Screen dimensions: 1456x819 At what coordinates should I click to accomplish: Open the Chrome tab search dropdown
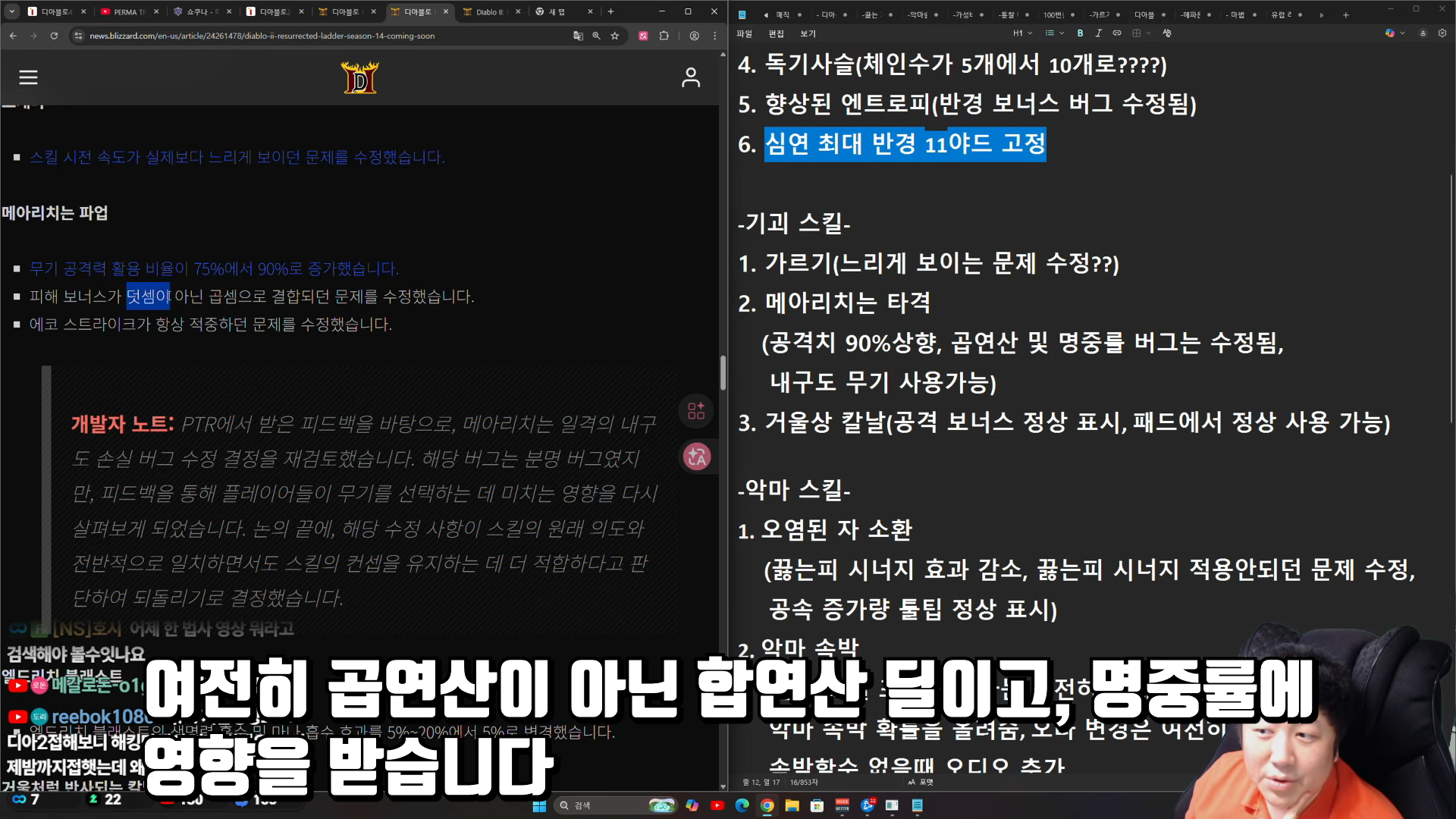pos(11,11)
